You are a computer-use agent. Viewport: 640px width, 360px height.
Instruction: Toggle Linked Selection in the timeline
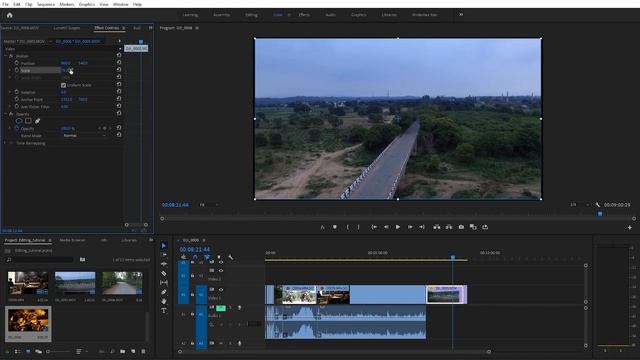tap(207, 257)
